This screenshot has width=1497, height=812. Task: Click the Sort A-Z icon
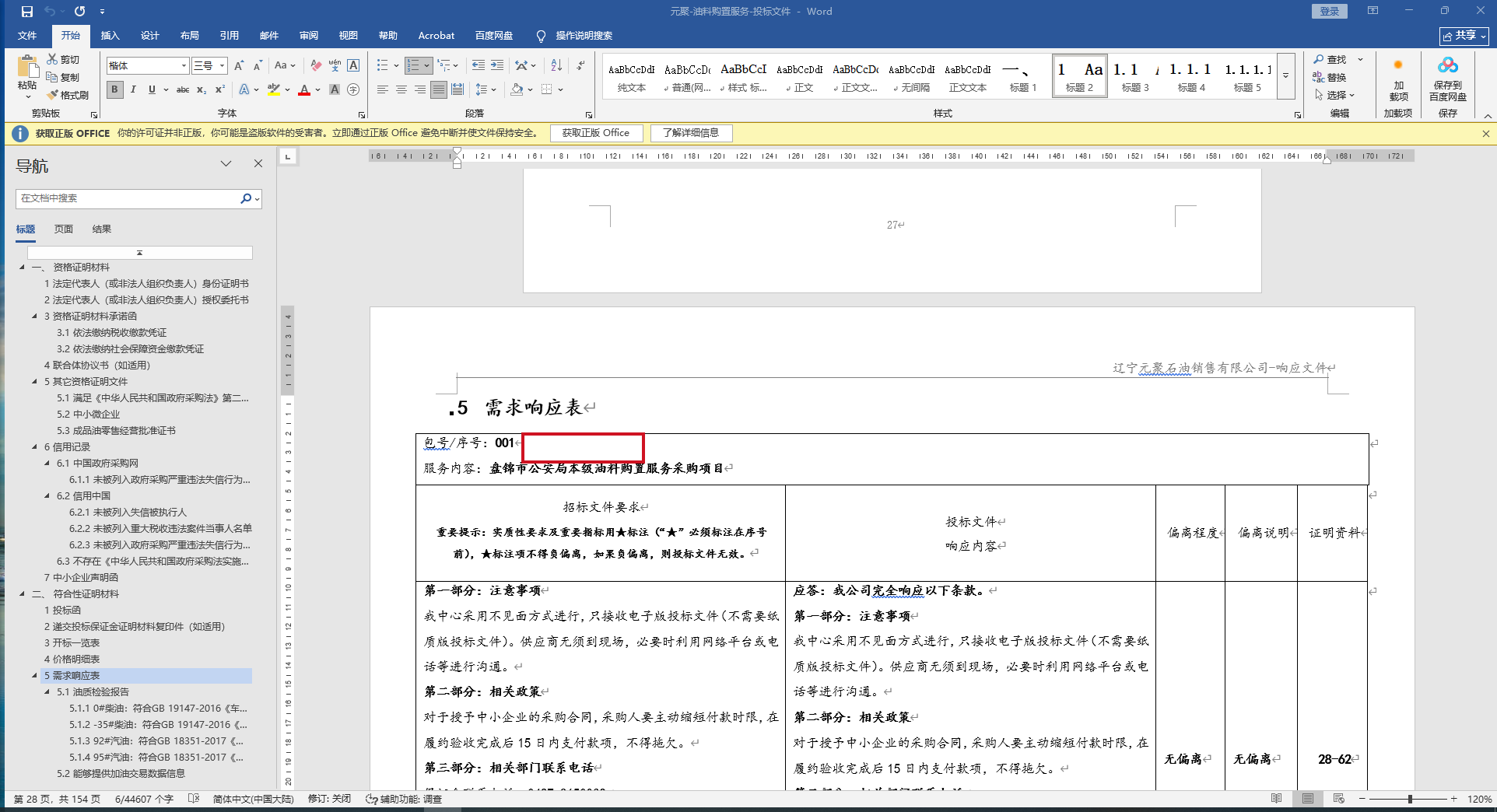pyautogui.click(x=556, y=65)
